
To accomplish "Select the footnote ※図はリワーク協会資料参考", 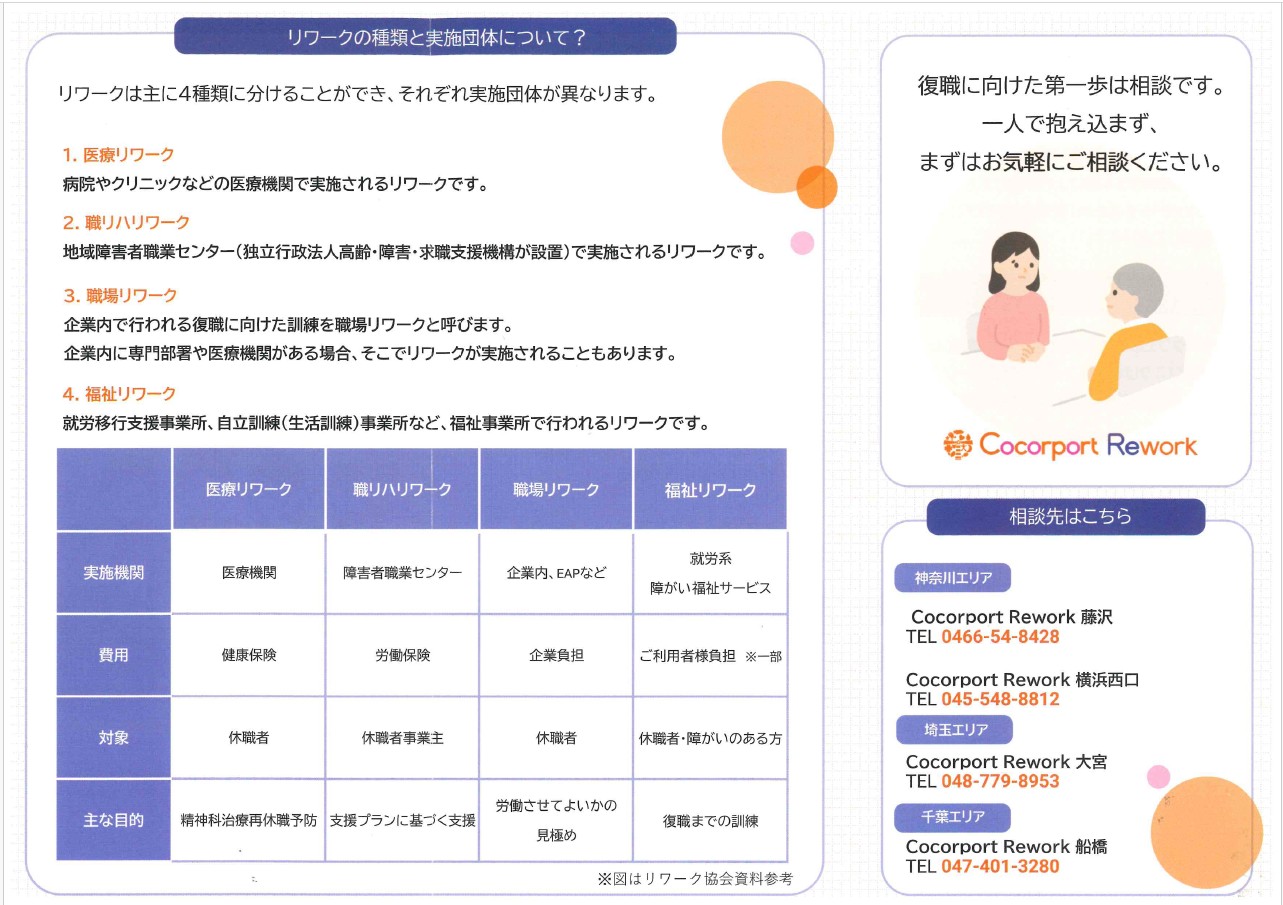I will tap(695, 879).
